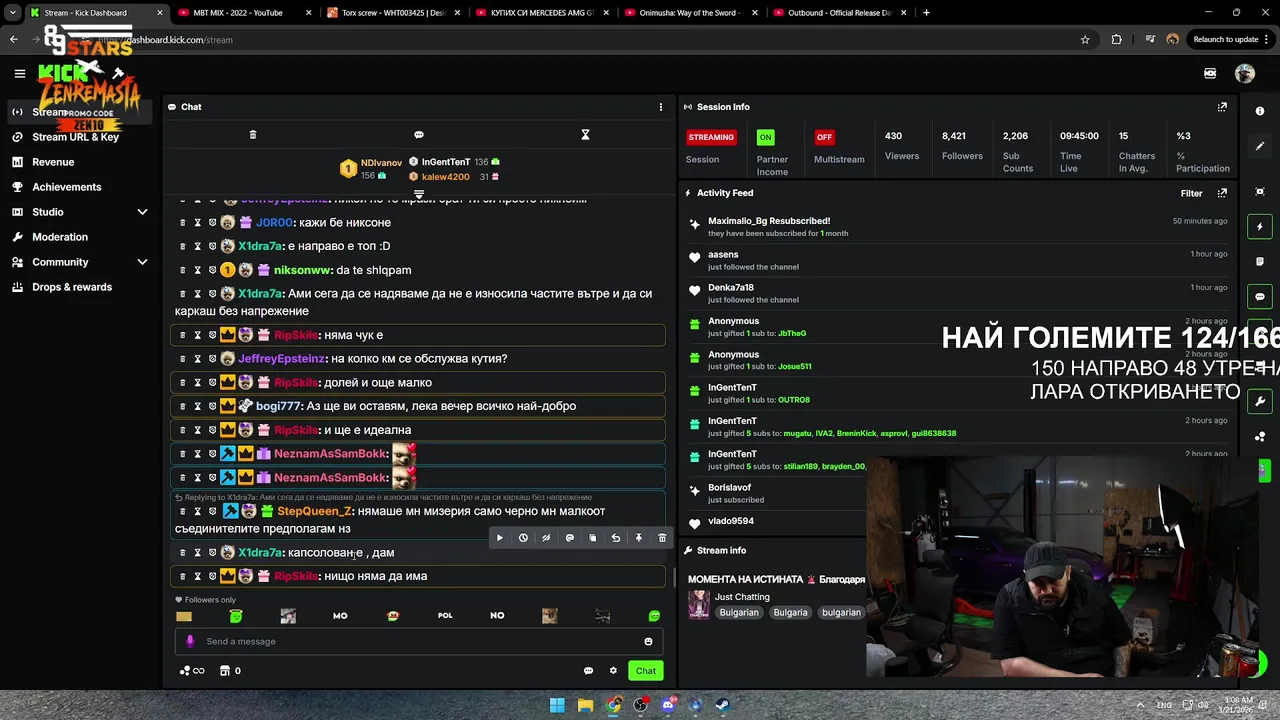Click the reply arrow icon in message action bar
This screenshot has width=1280, height=720.
click(615, 538)
